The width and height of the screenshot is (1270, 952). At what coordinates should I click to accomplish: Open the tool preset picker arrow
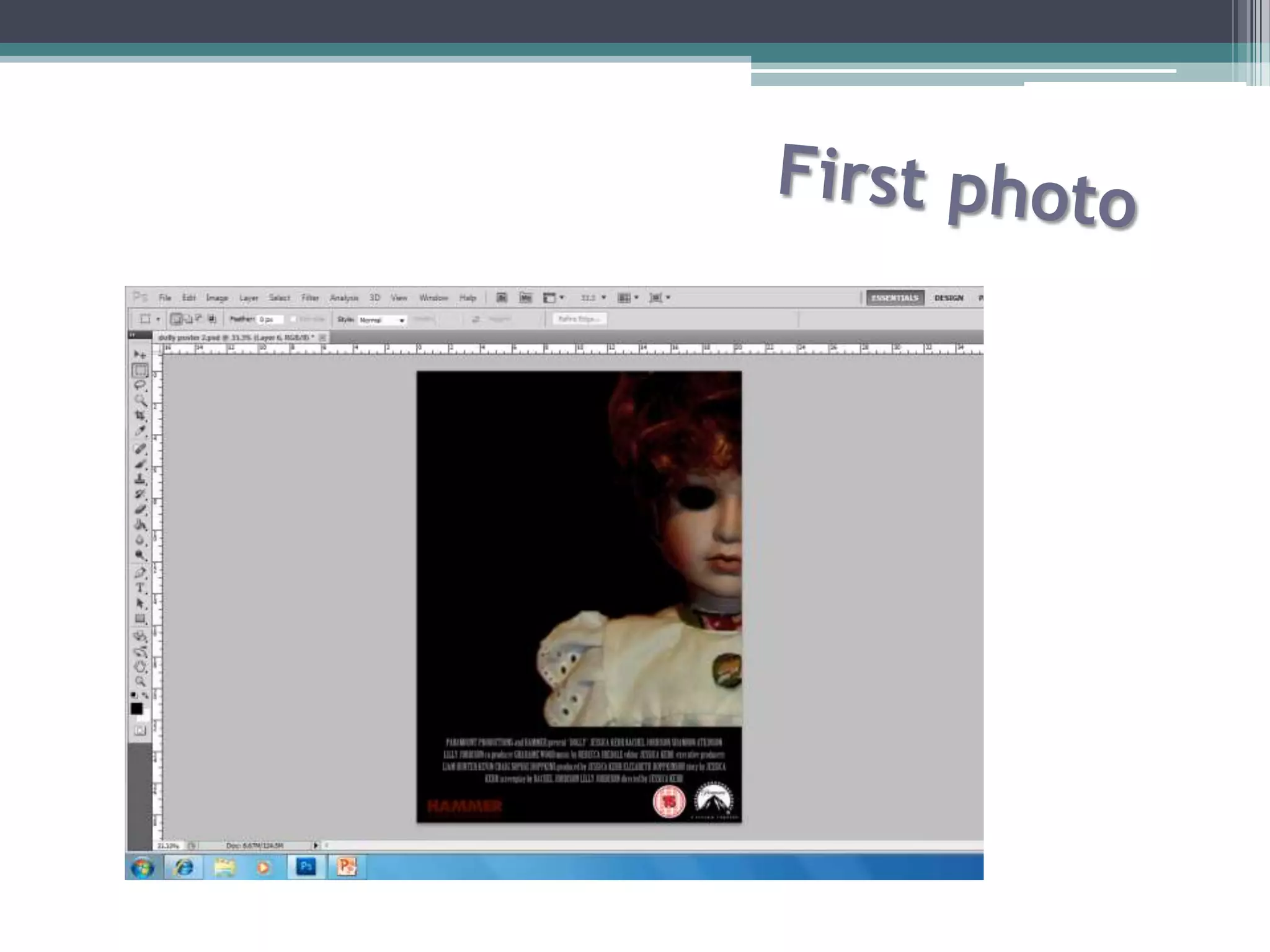click(x=158, y=319)
